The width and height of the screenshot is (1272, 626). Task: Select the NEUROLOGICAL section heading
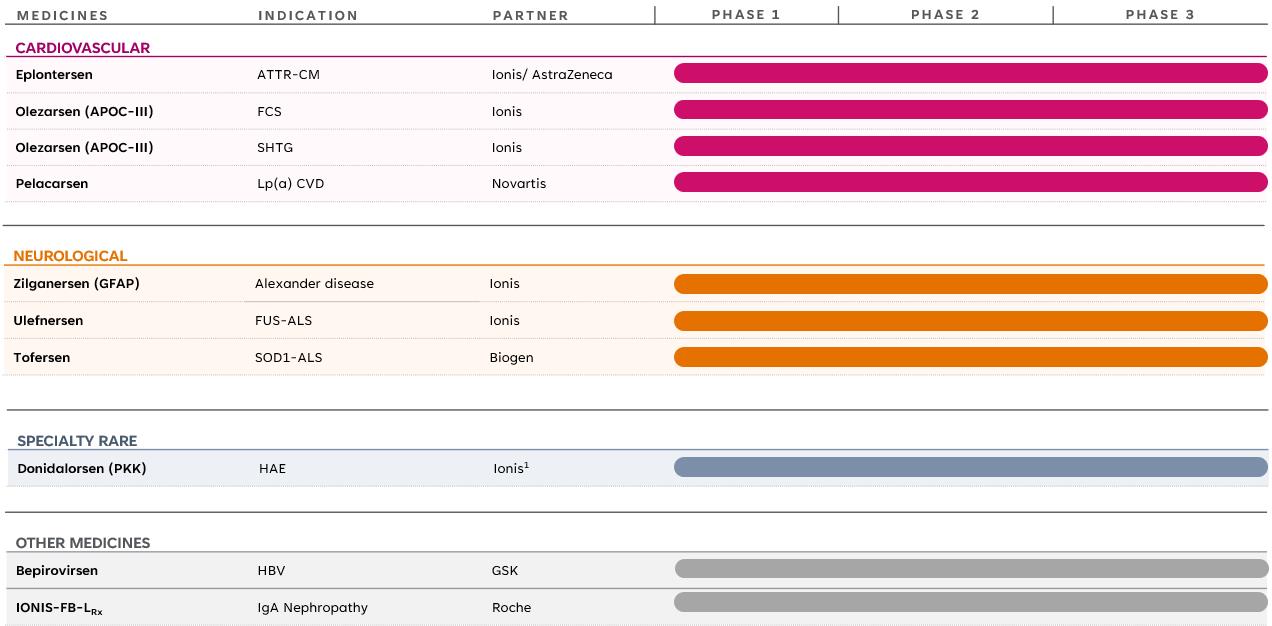tap(70, 256)
